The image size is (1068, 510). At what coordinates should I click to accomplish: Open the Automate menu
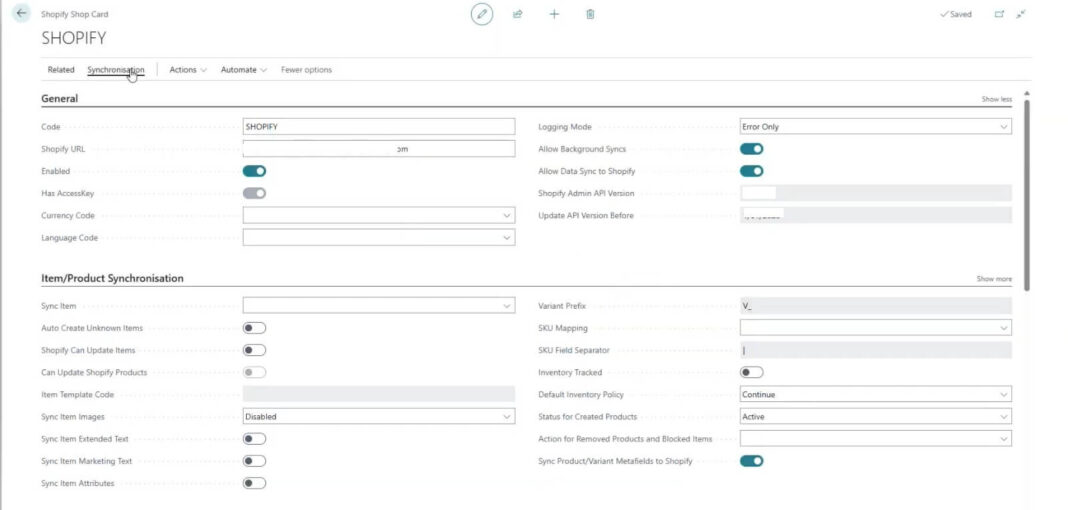(244, 69)
